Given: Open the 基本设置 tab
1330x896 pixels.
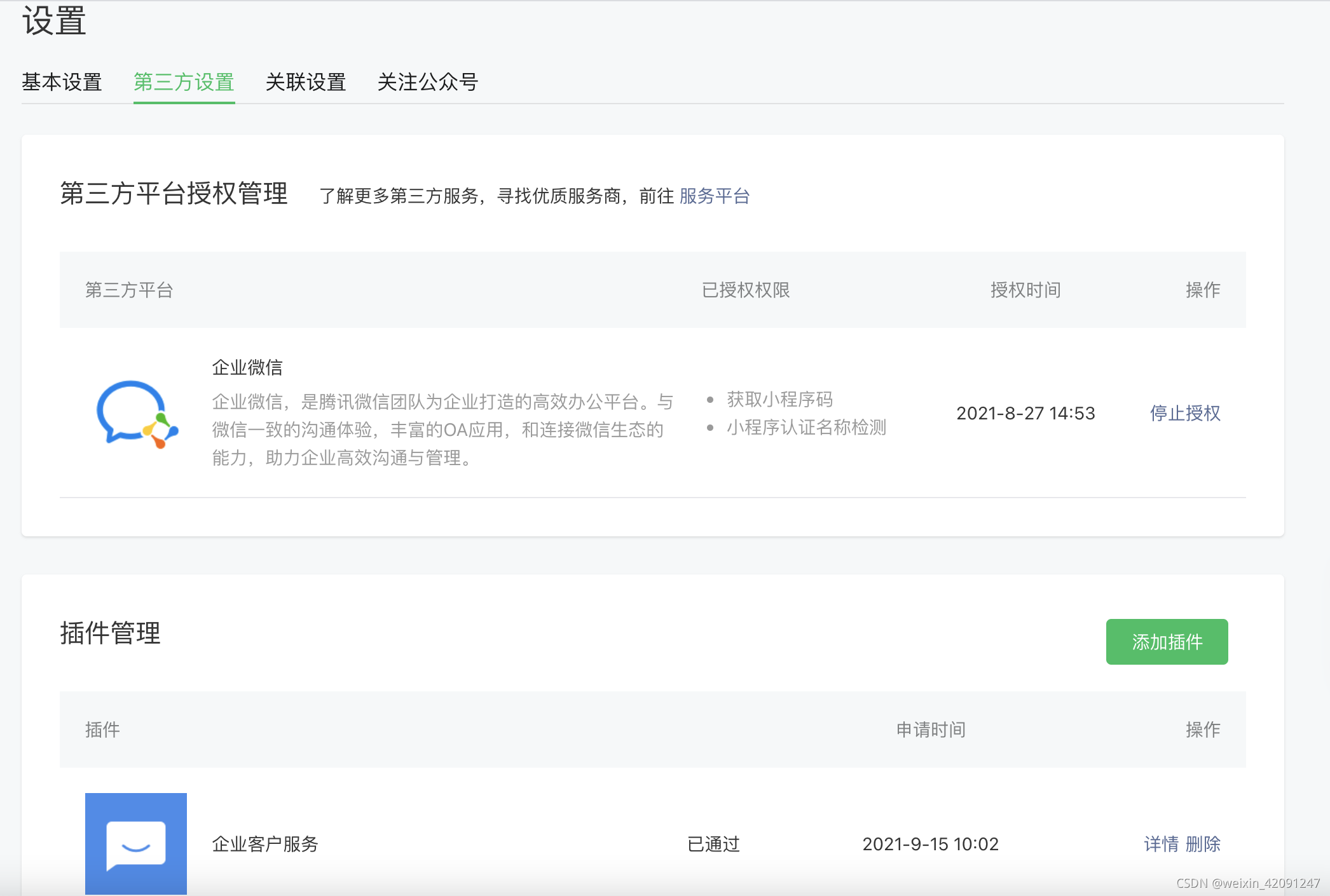Looking at the screenshot, I should tap(62, 82).
